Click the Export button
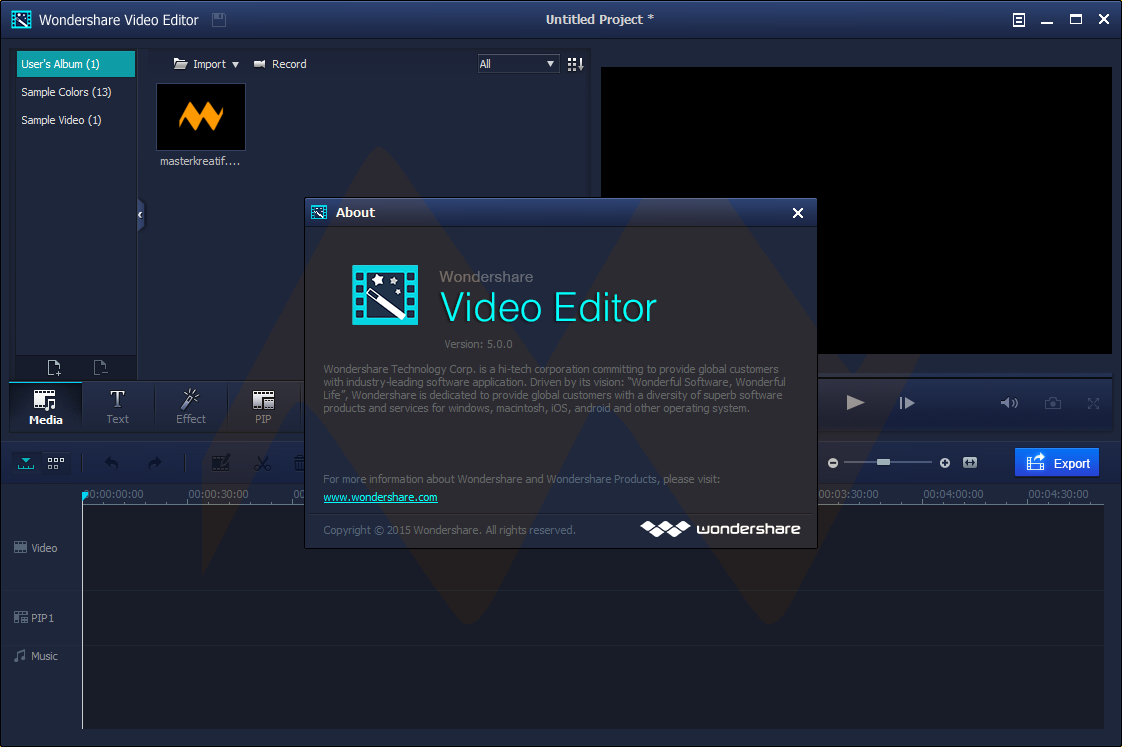The width and height of the screenshot is (1122, 747). point(1057,463)
